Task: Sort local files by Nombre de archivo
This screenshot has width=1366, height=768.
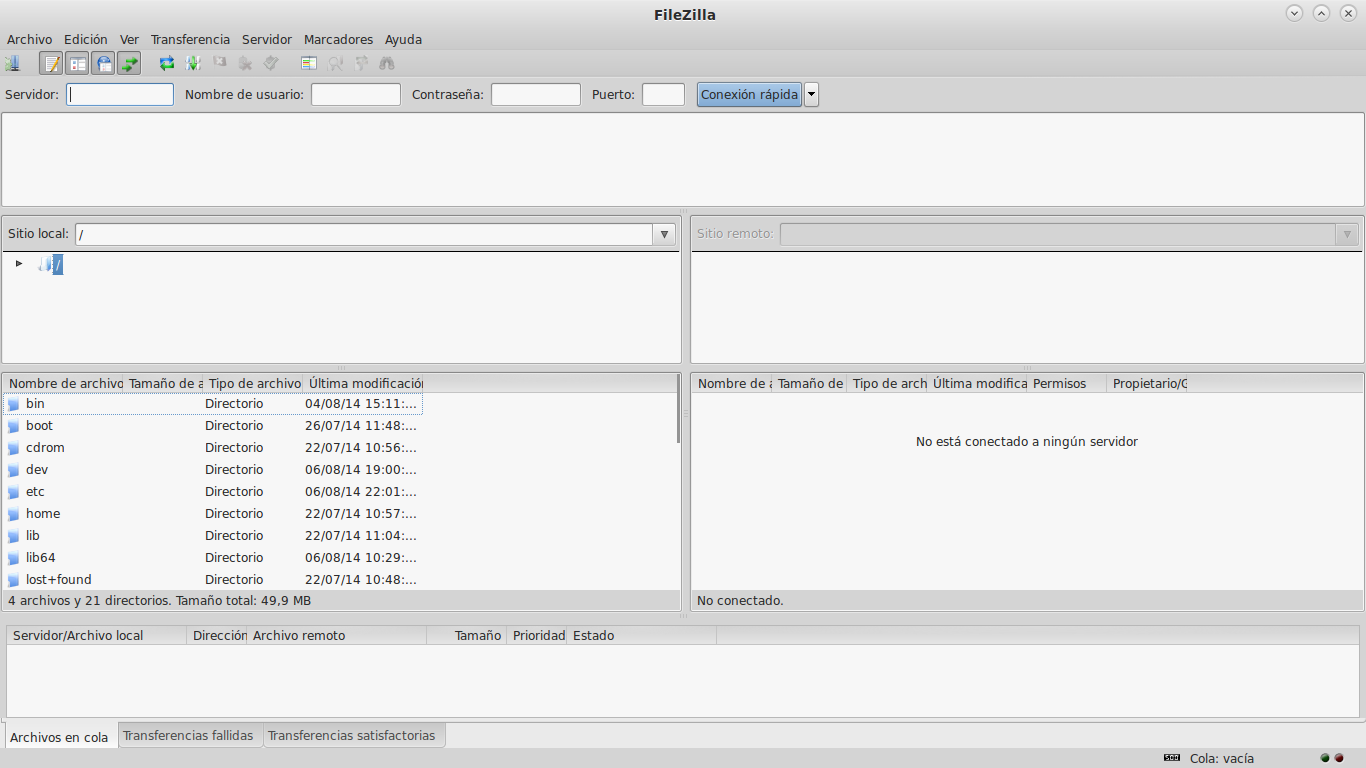Action: pyautogui.click(x=63, y=383)
